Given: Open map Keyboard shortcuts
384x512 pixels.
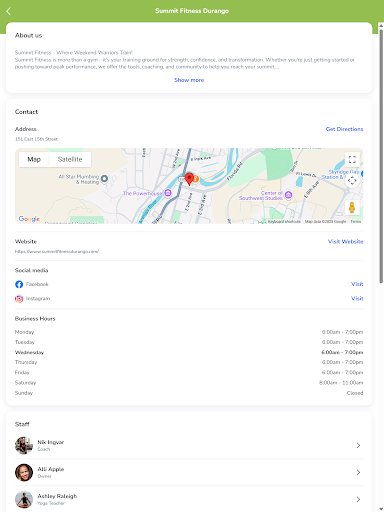Looking at the screenshot, I should [x=284, y=221].
